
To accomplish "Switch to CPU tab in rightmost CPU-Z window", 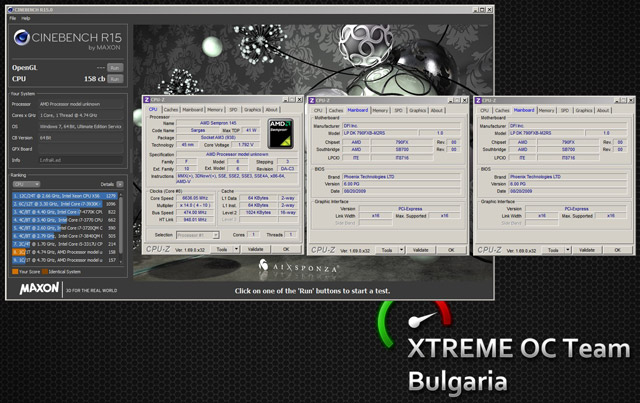I will coord(484,111).
